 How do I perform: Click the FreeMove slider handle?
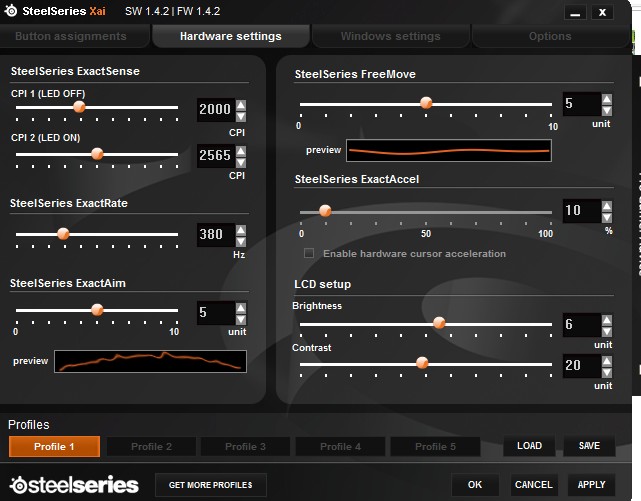(x=426, y=103)
